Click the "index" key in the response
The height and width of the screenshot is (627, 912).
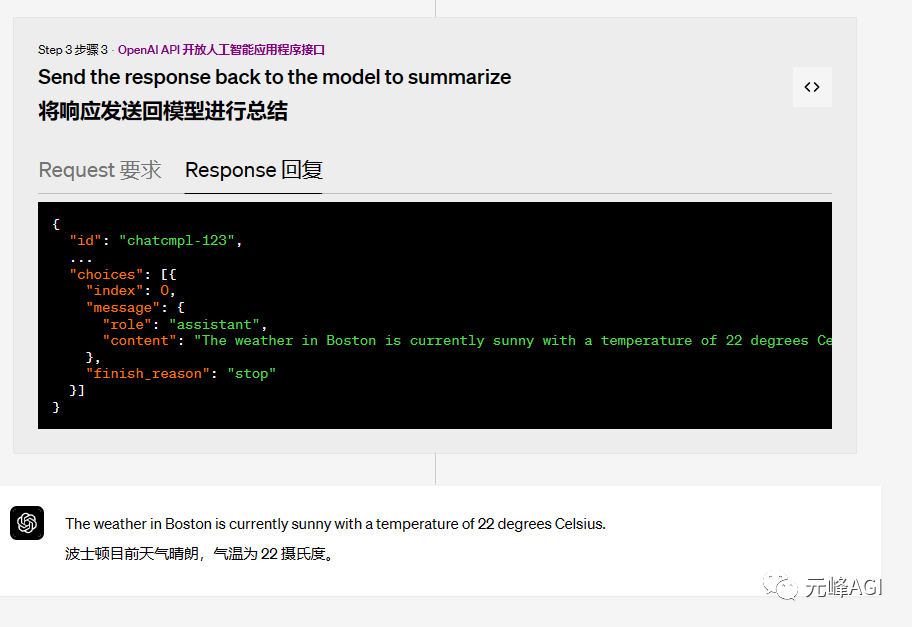[118, 291]
